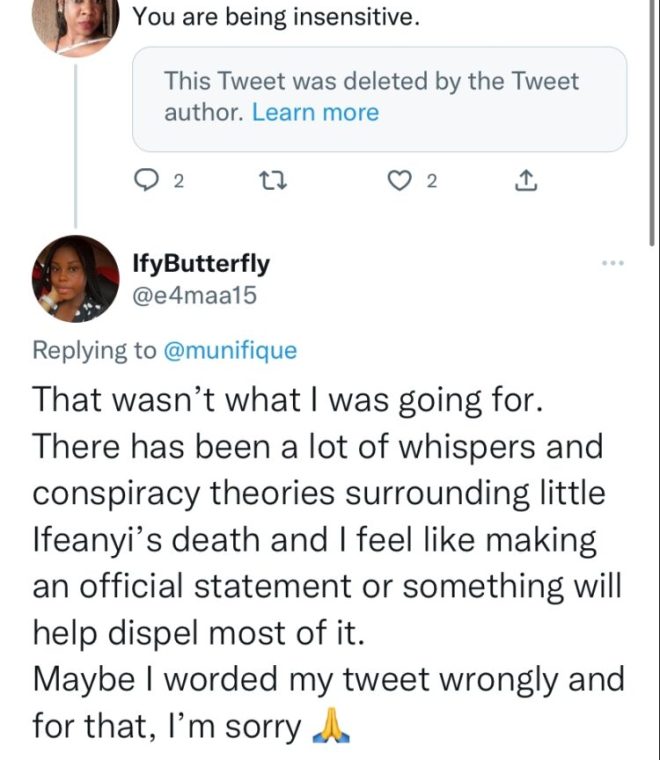The height and width of the screenshot is (760, 660).
Task: Open the "You are being insensitive." tweet text
Action: (x=275, y=17)
